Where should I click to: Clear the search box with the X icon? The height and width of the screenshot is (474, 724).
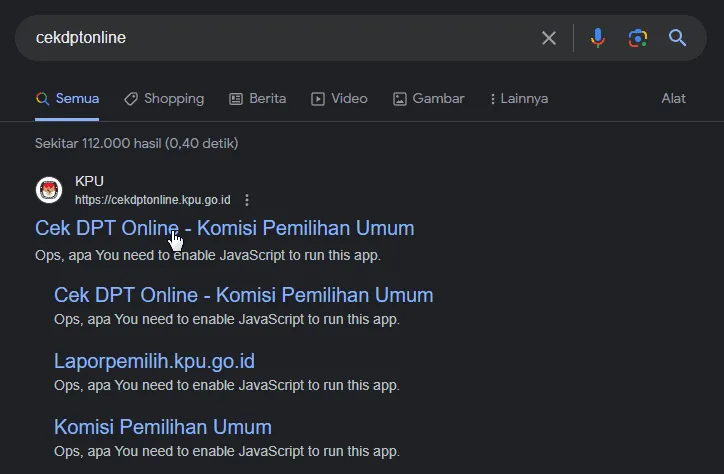tap(549, 38)
